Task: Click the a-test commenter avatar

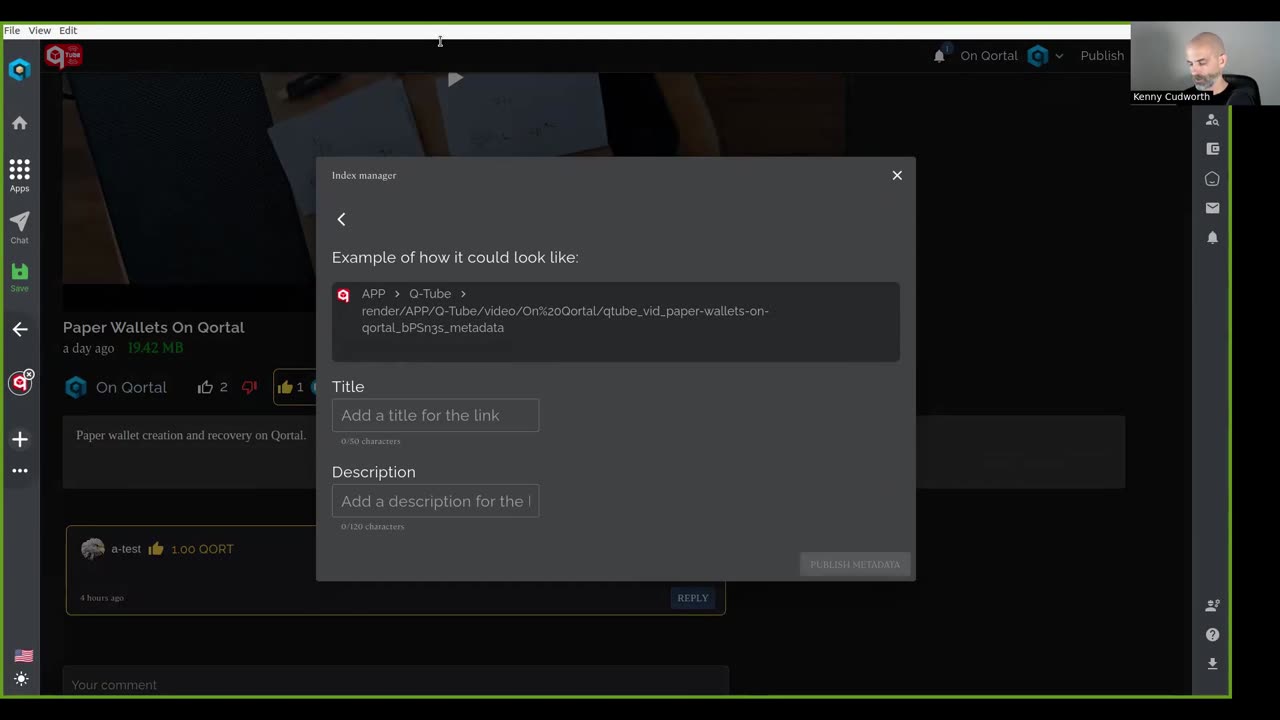Action: click(x=93, y=549)
